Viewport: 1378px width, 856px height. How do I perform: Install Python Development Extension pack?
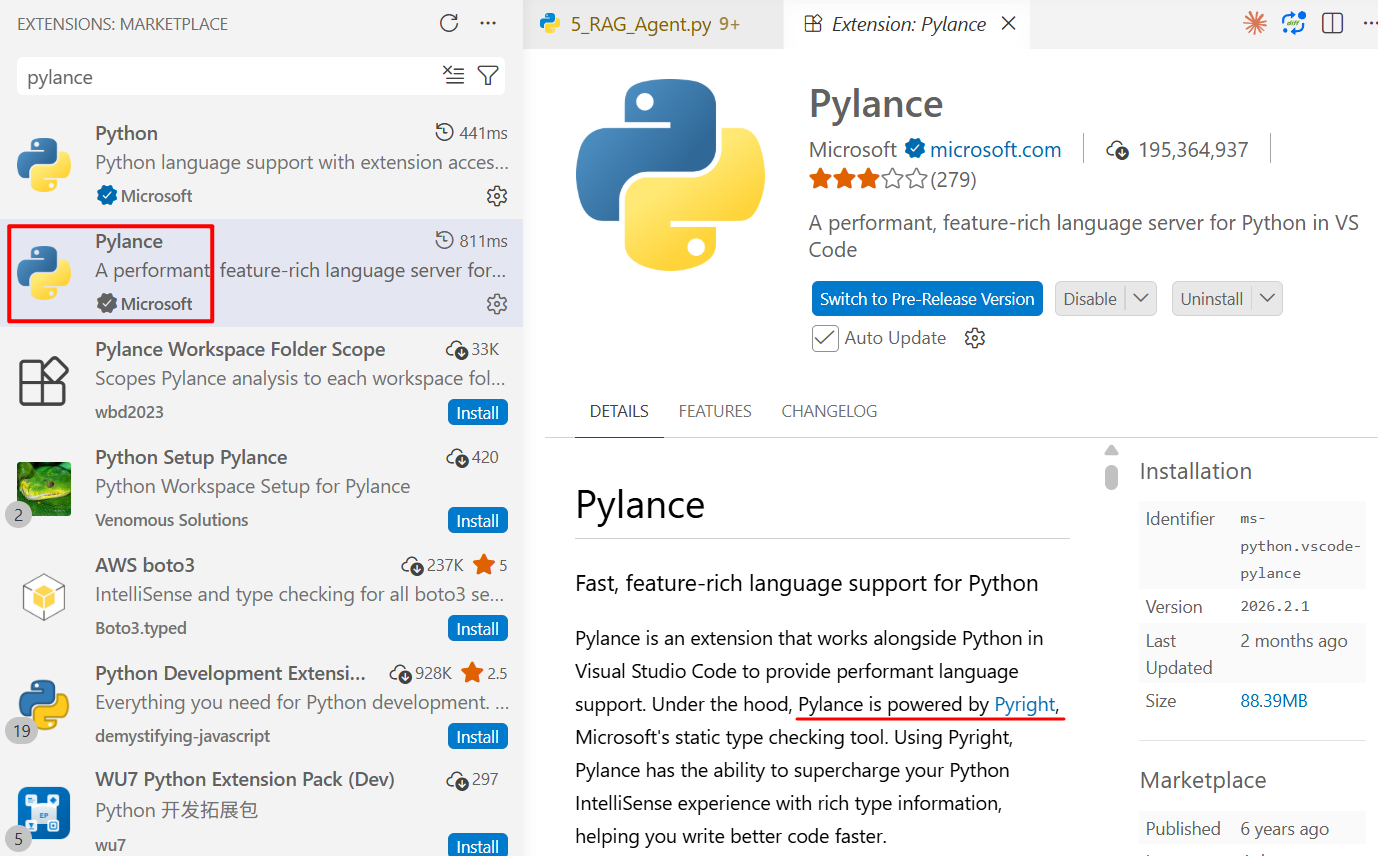coord(478,737)
